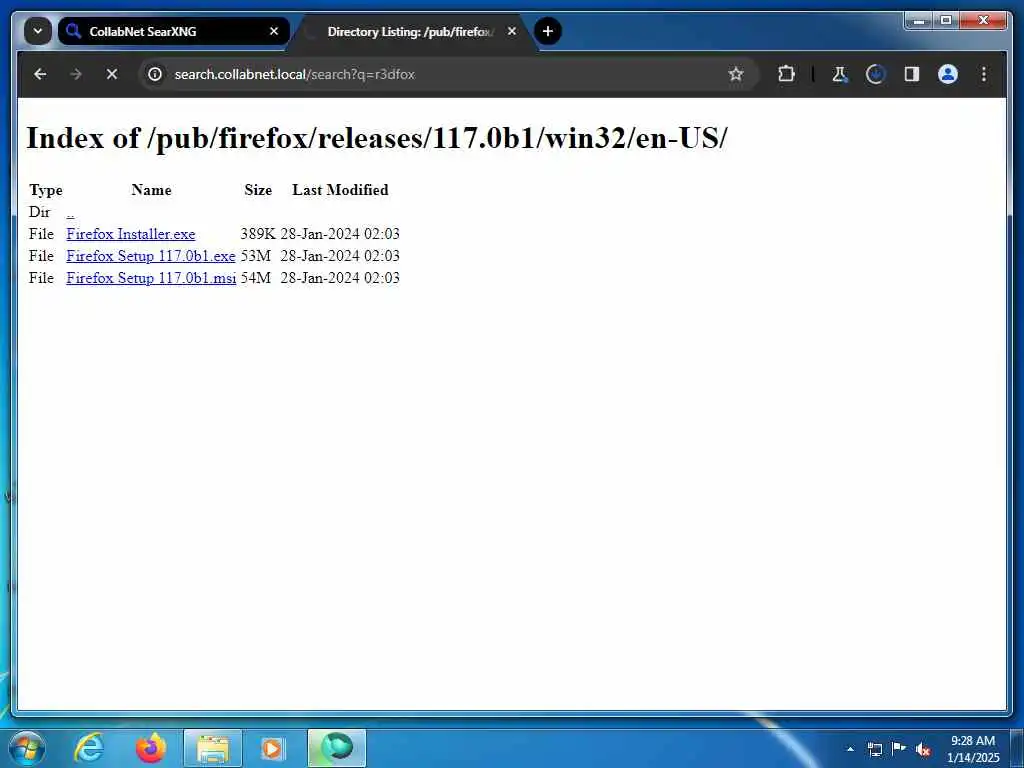Viewport: 1024px width, 768px height.
Task: Open the network status tray icon
Action: point(874,749)
